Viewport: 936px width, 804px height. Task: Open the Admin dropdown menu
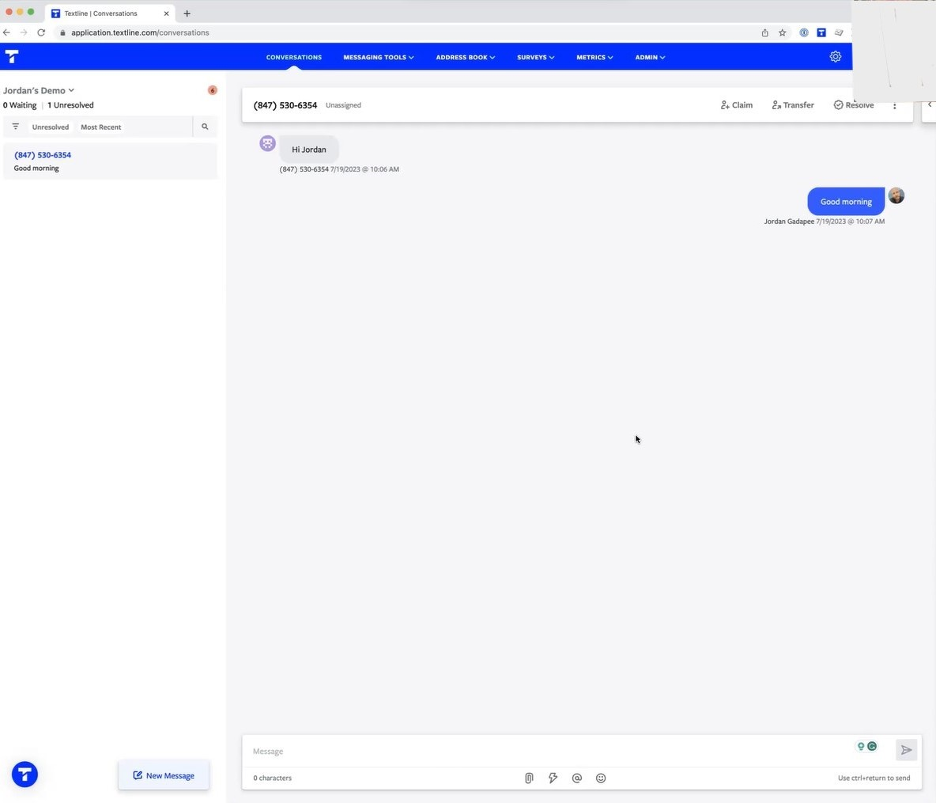pos(650,57)
